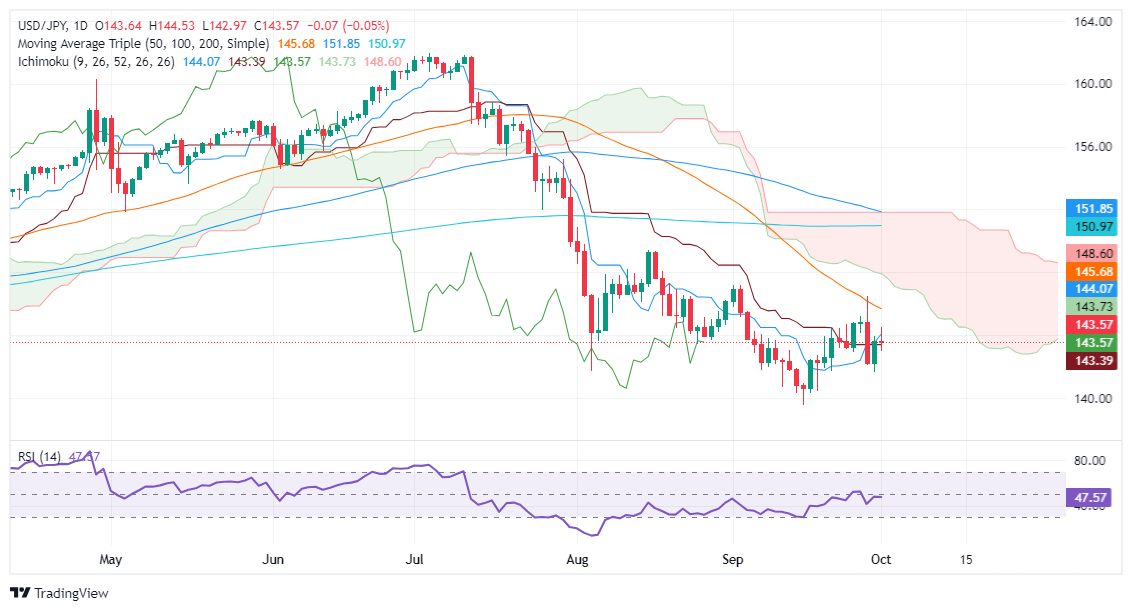This screenshot has width=1132, height=611.
Task: Click the dark red 143.39 price label
Action: pos(1092,360)
